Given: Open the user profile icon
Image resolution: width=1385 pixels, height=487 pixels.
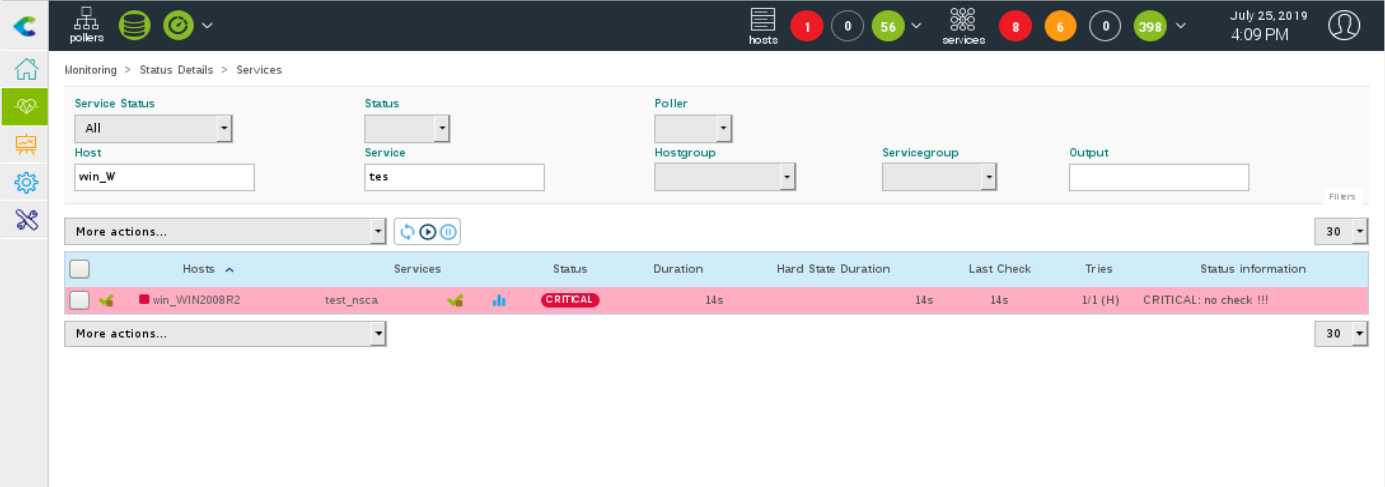Looking at the screenshot, I should 1343,25.
